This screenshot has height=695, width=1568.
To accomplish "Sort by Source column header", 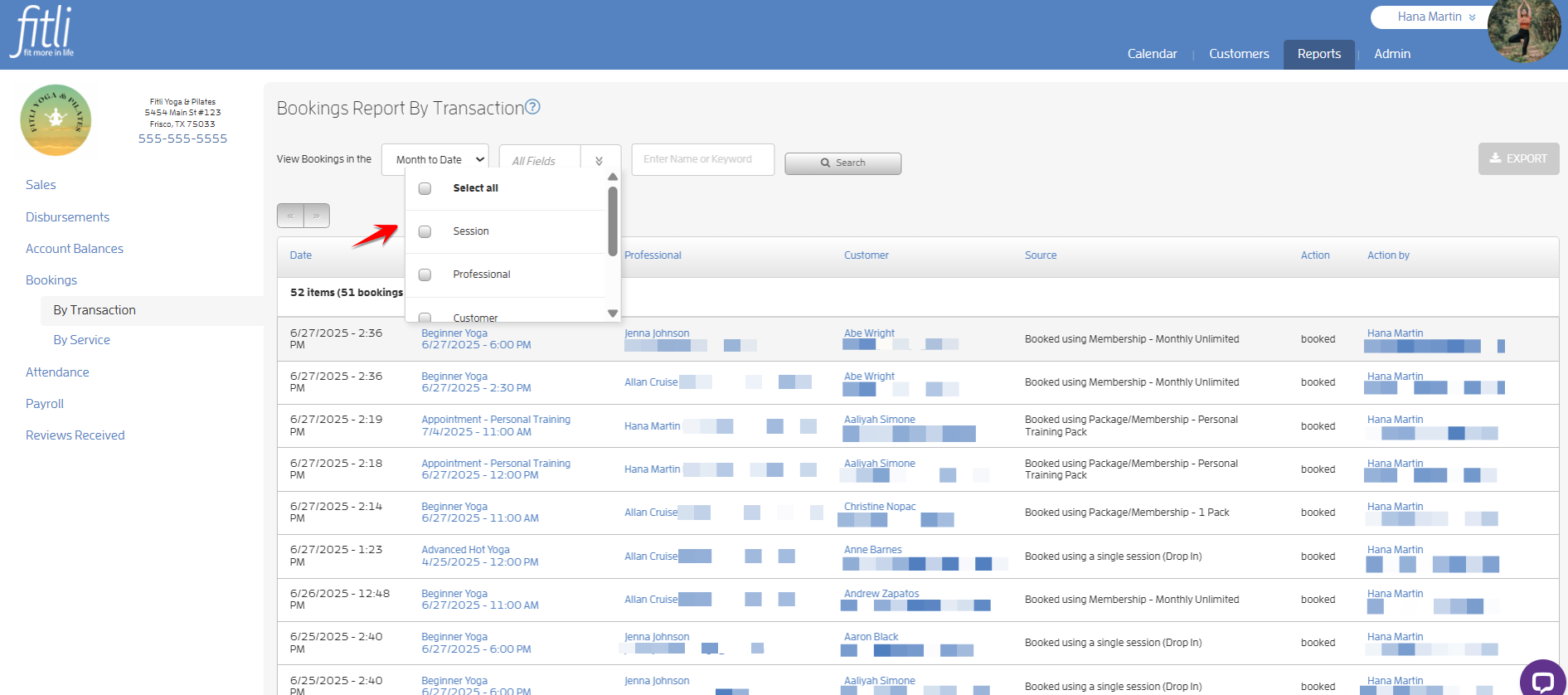I will click(1041, 255).
